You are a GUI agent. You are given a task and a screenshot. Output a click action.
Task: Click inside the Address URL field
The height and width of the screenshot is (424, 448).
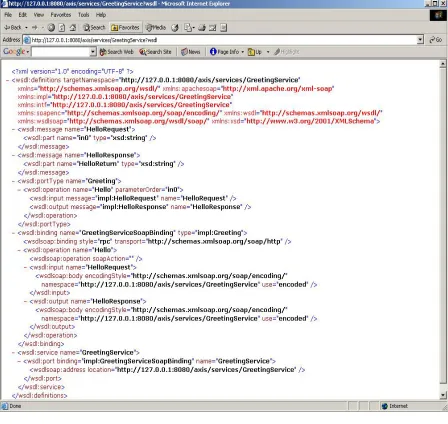tap(223, 40)
